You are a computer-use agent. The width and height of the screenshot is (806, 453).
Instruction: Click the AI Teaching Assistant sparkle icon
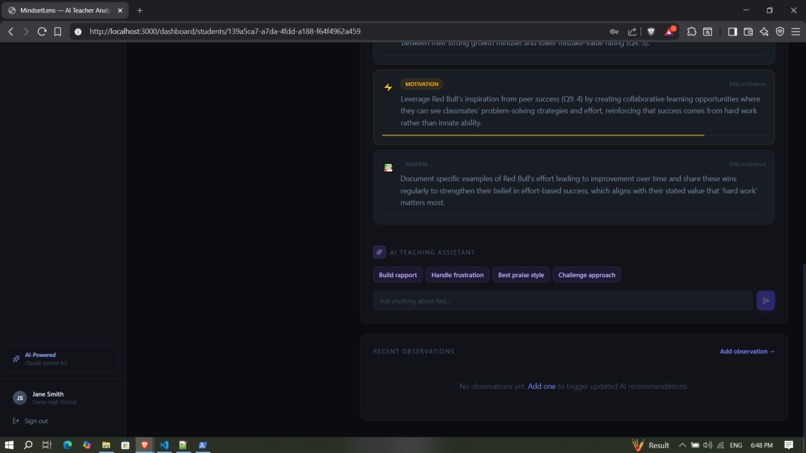[x=379, y=252]
